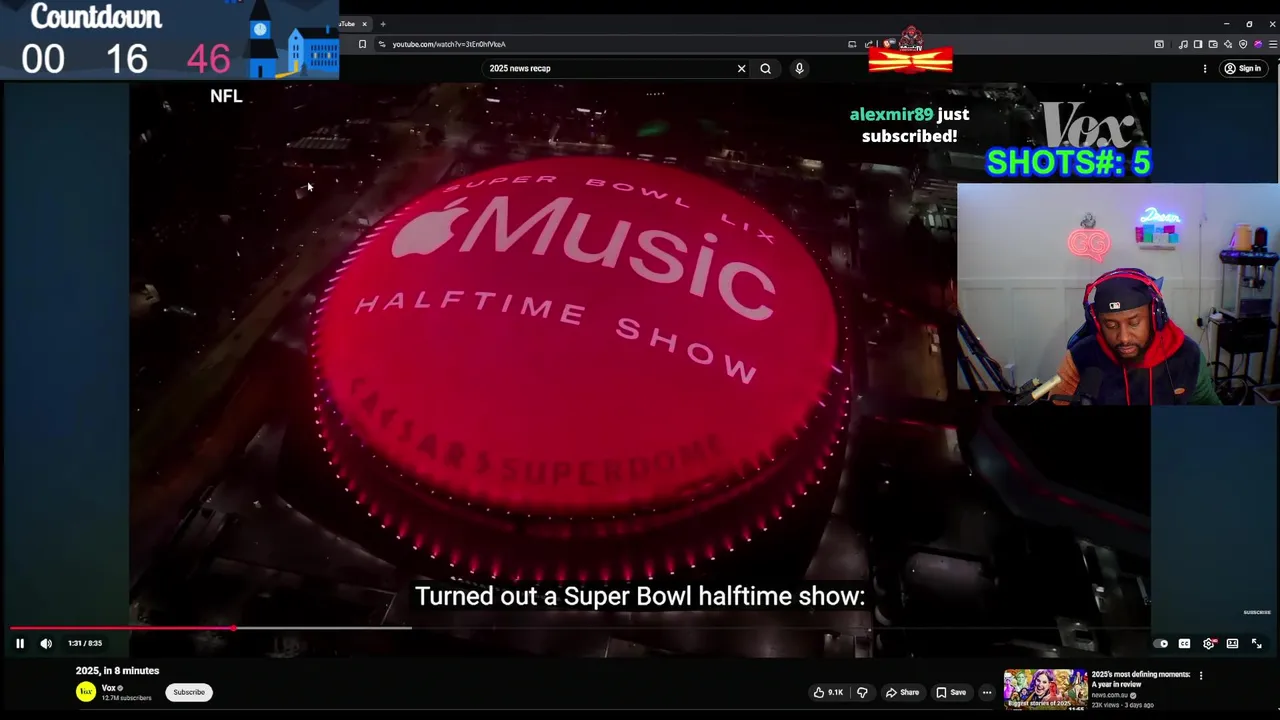The width and height of the screenshot is (1280, 720).
Task: Save the video to a playlist
Action: point(951,692)
